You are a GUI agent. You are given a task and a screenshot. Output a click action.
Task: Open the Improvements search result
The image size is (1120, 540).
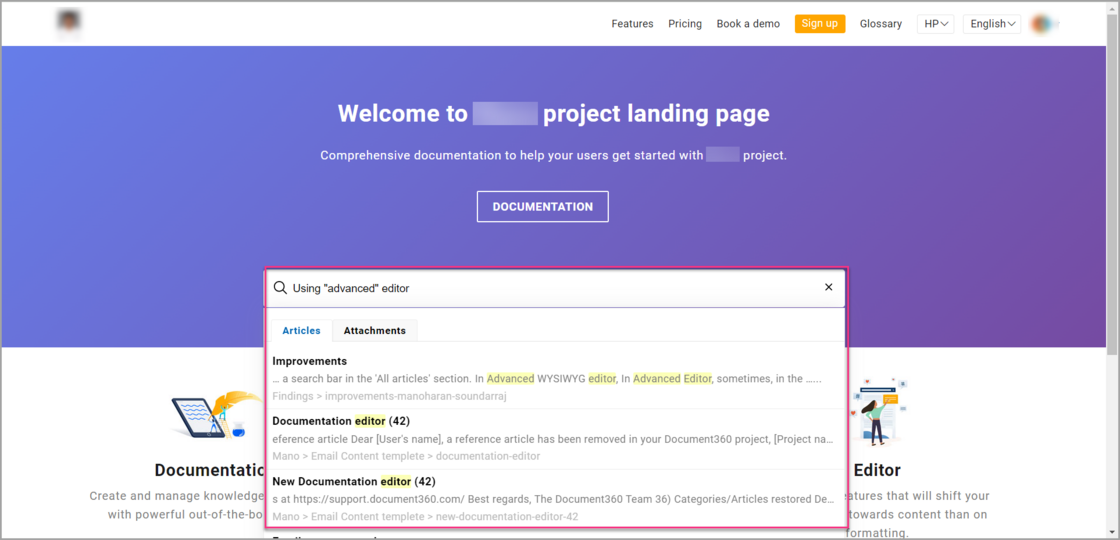click(x=310, y=361)
